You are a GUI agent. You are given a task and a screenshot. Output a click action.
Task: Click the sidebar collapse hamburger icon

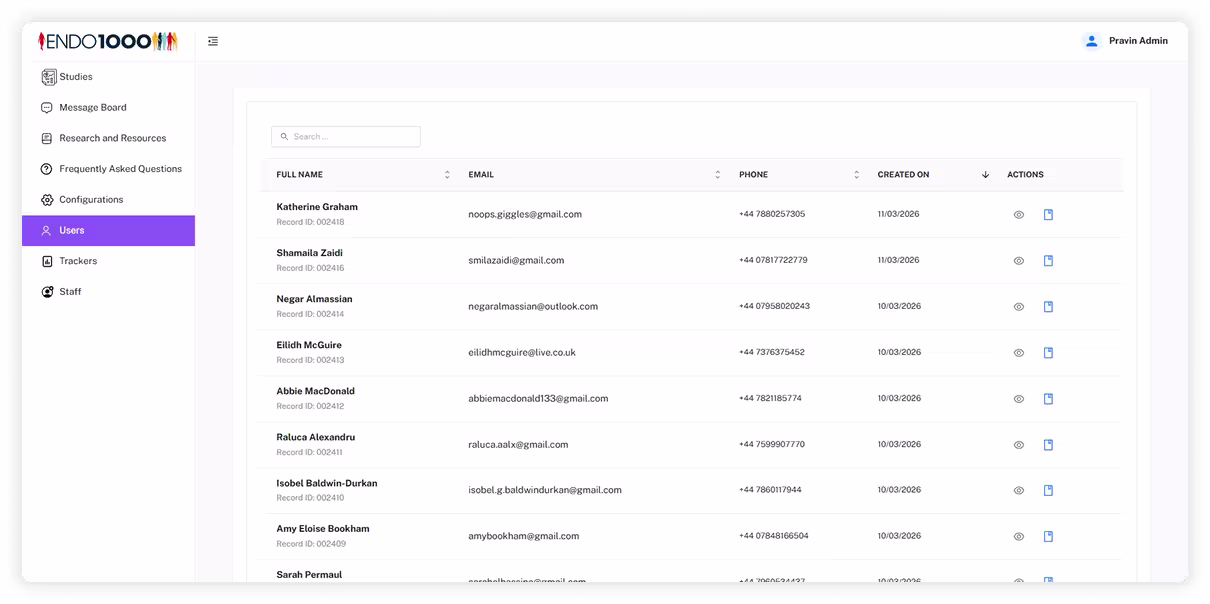coord(212,41)
